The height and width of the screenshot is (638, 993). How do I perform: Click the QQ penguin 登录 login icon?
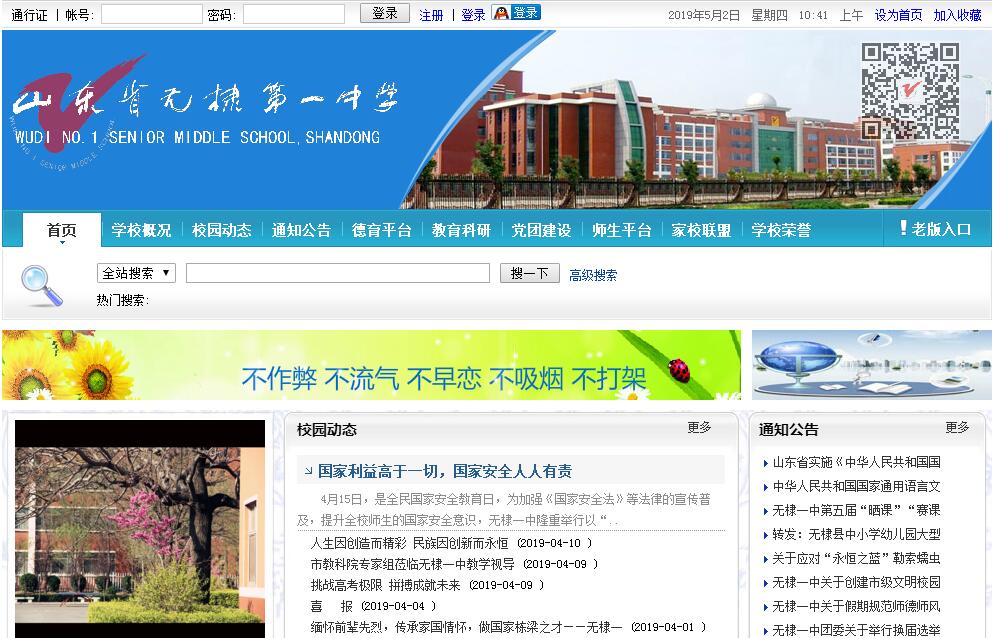[x=516, y=13]
